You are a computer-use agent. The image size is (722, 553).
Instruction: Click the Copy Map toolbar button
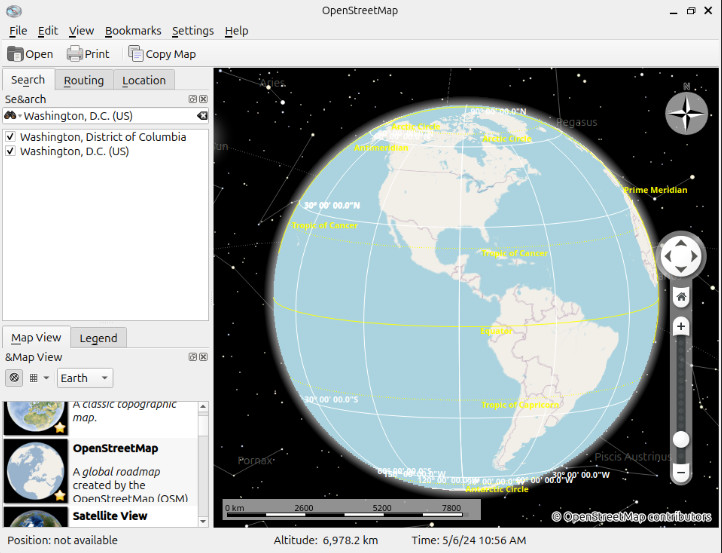tap(162, 54)
